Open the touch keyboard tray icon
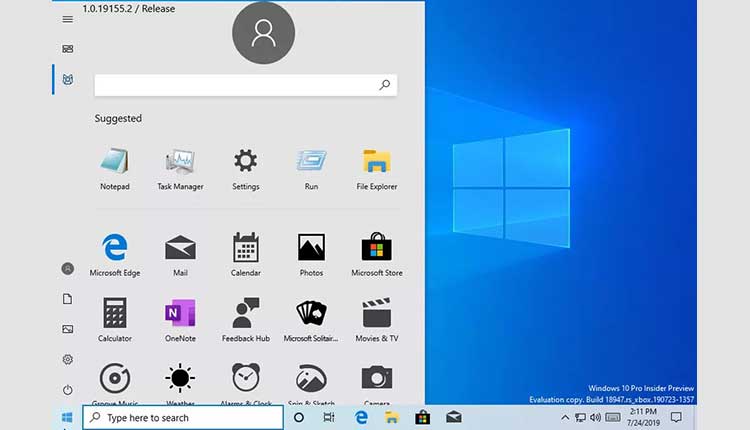The image size is (750, 430). pos(613,418)
